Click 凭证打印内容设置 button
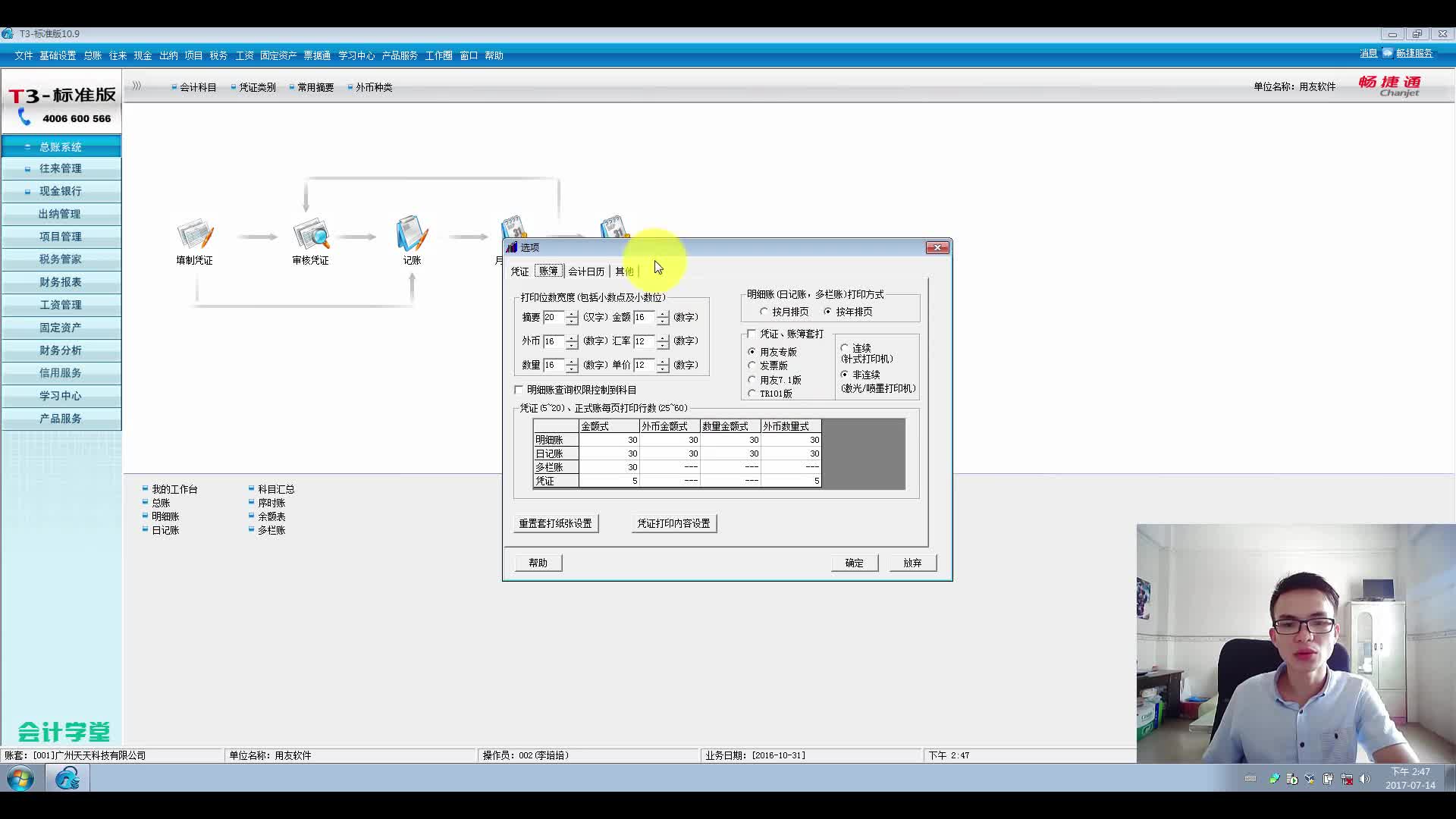The width and height of the screenshot is (1456, 819). [673, 523]
